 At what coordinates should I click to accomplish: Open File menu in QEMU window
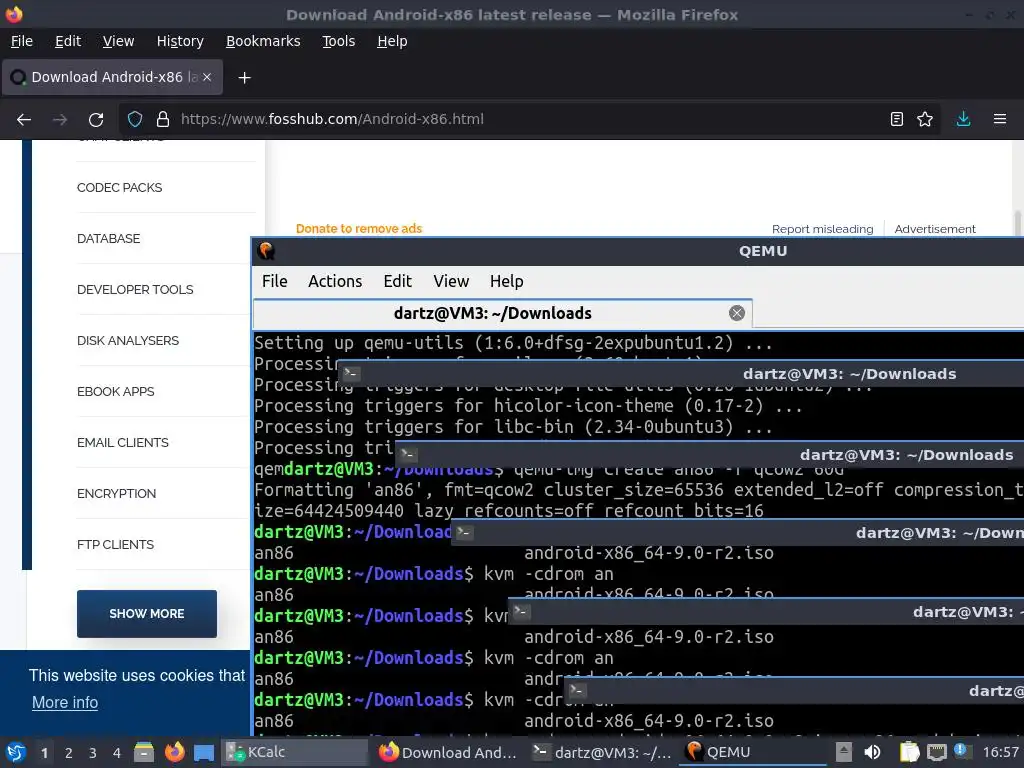pos(274,281)
